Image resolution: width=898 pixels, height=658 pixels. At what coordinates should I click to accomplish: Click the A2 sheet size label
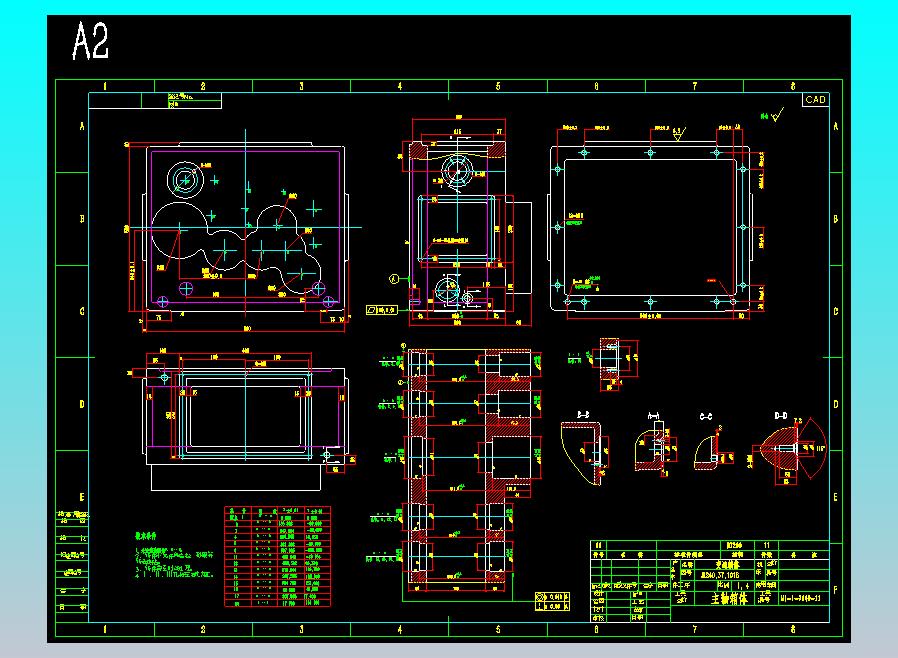(90, 41)
